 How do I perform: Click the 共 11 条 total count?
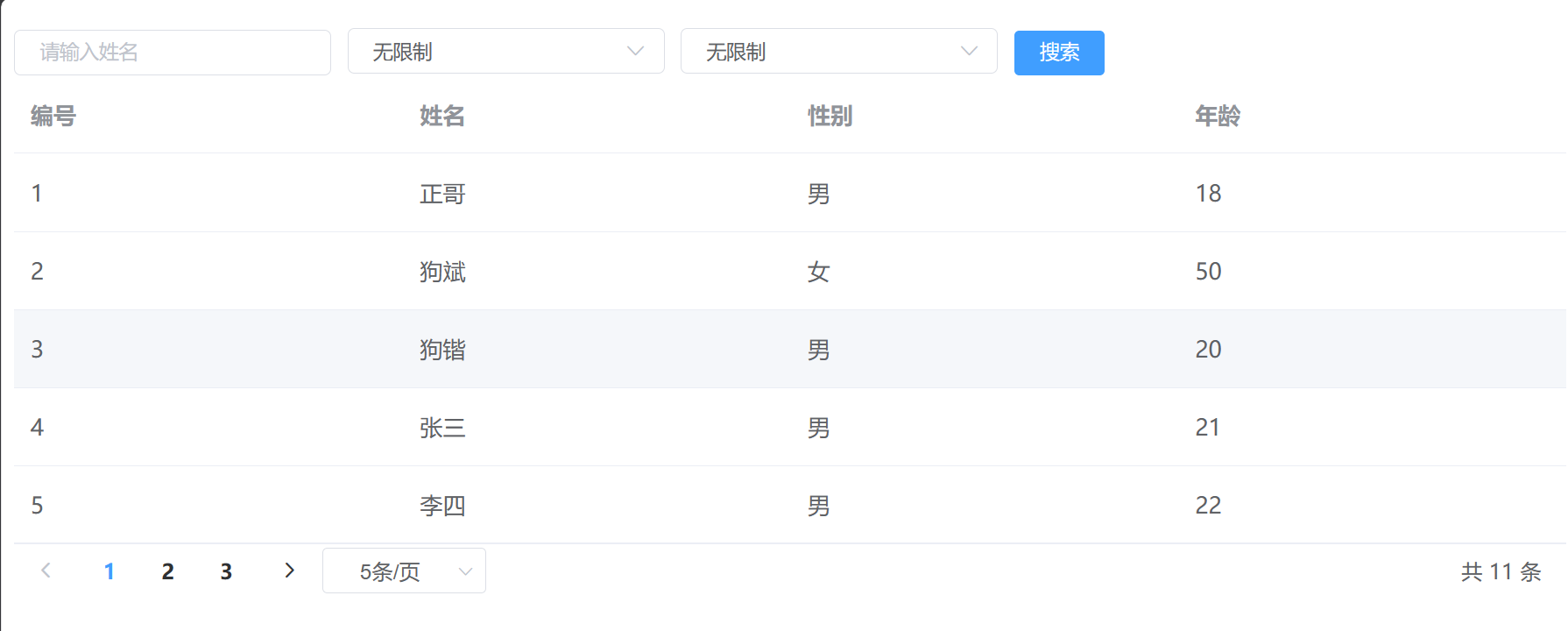pos(1500,572)
